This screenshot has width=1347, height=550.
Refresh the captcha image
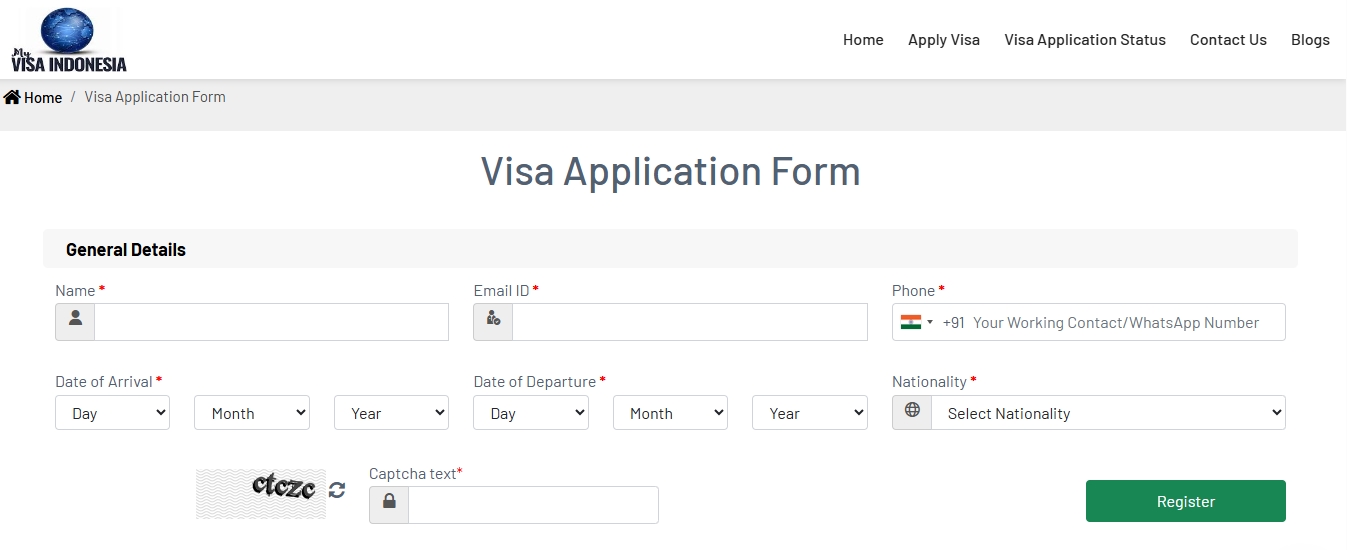click(x=337, y=490)
